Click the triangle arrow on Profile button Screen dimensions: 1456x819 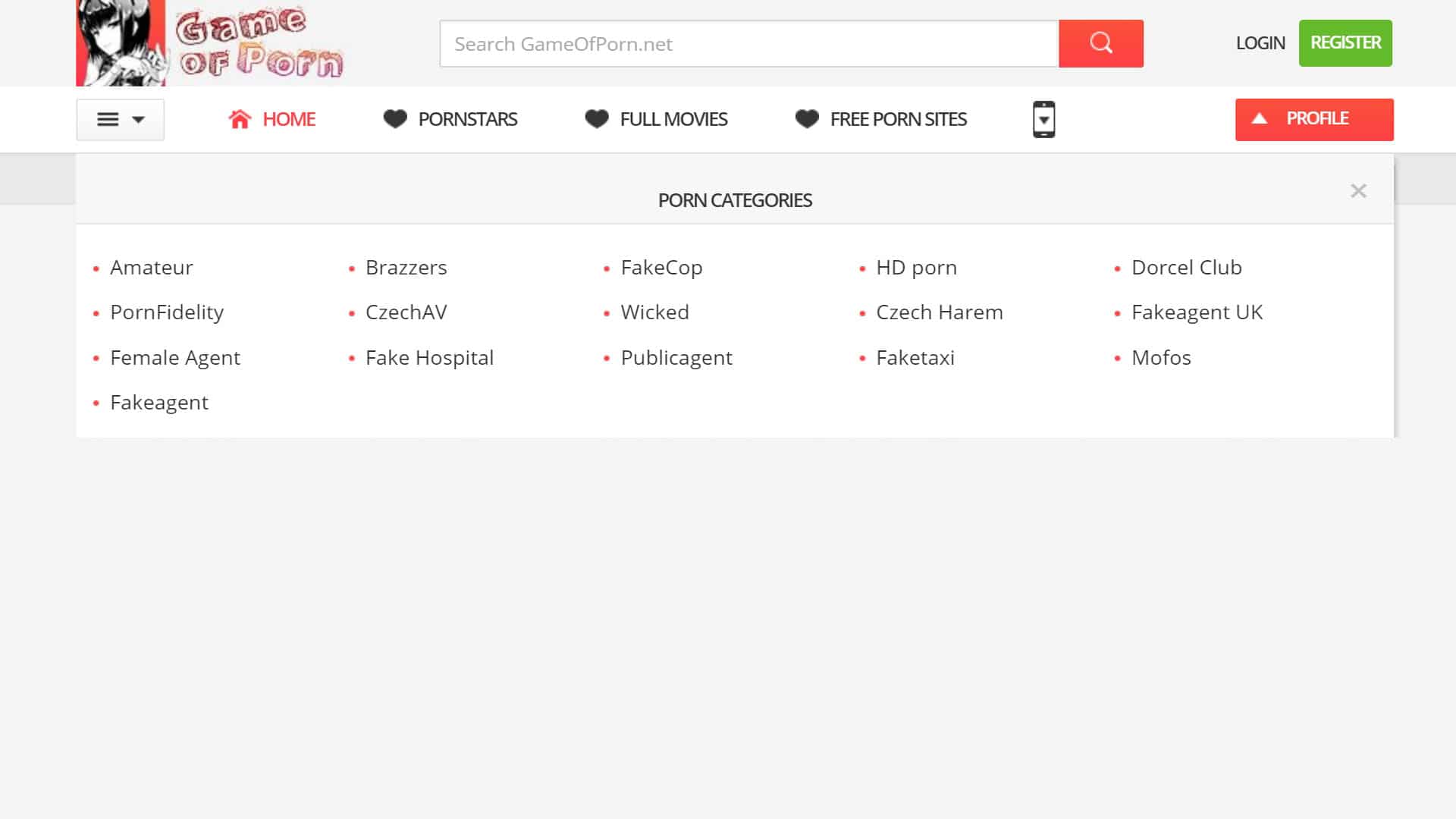click(1260, 118)
